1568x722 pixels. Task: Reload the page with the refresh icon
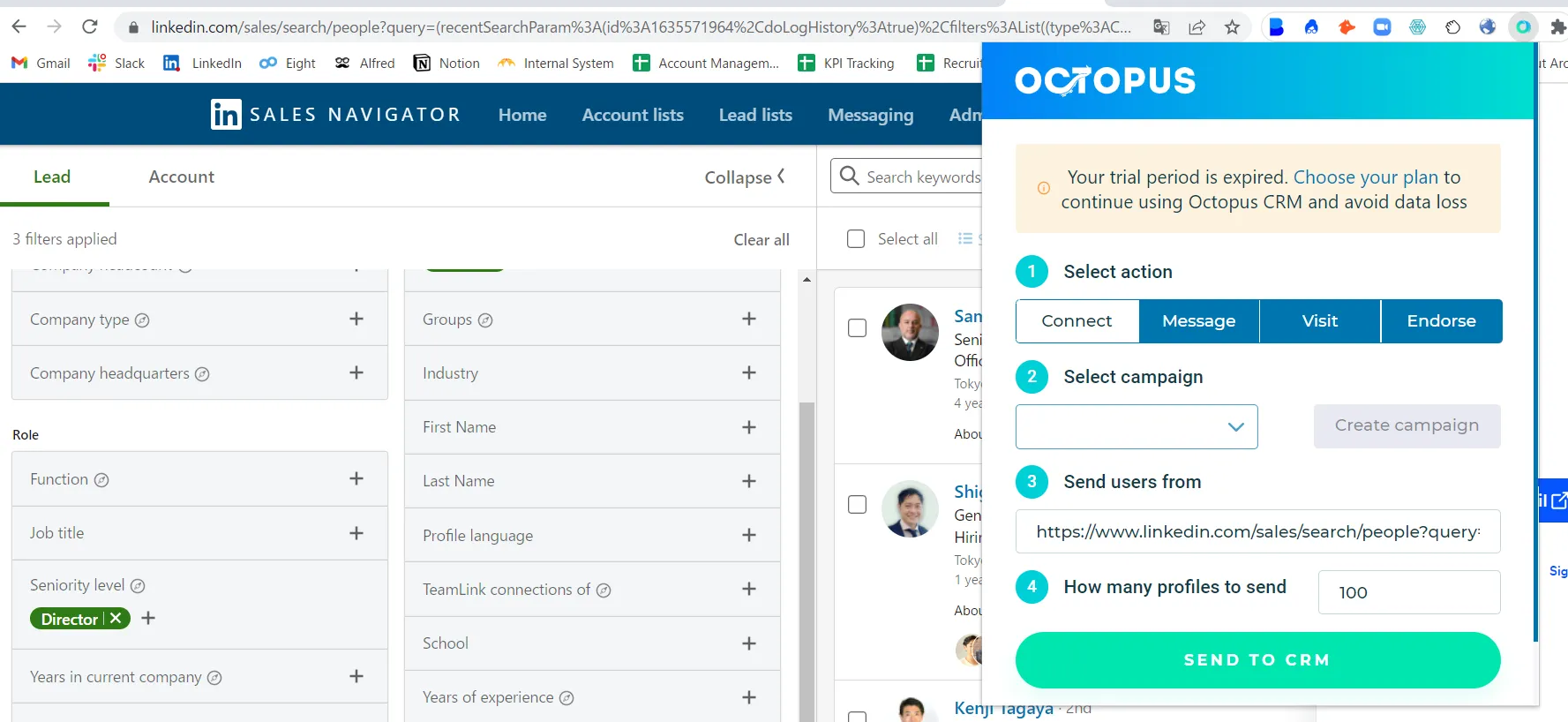tap(89, 26)
